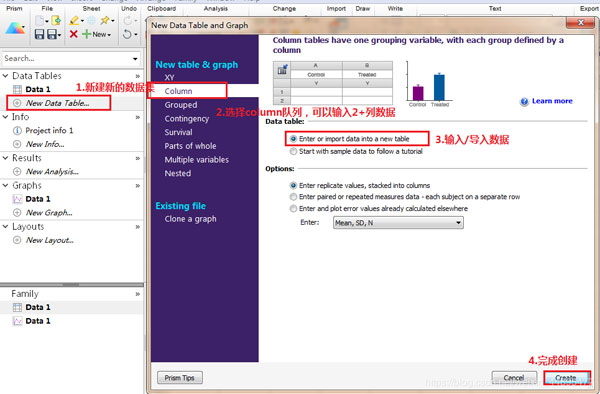The width and height of the screenshot is (600, 394).
Task: Collapse the Graphs section
Action: (5, 185)
